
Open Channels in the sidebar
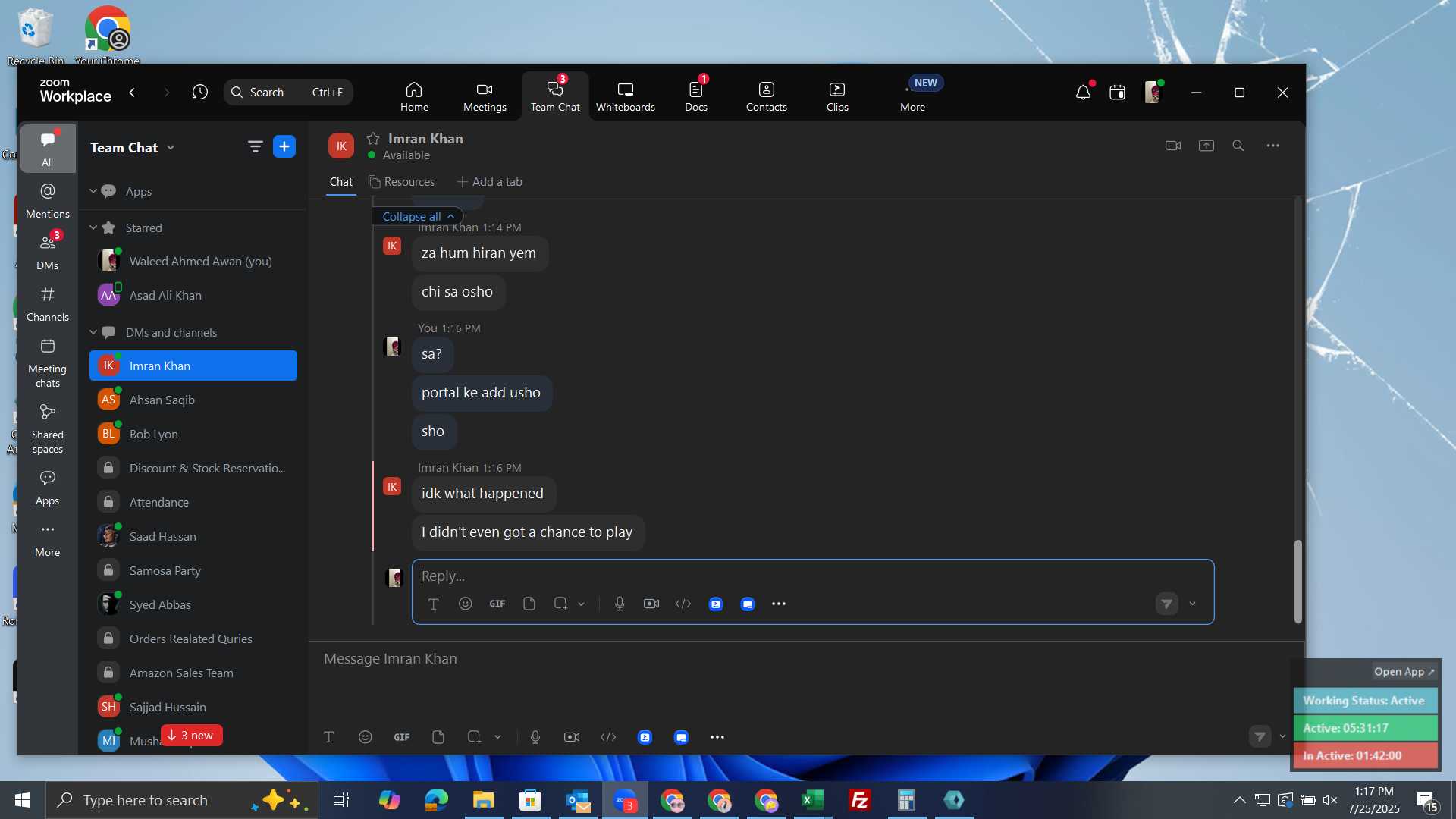[x=47, y=304]
